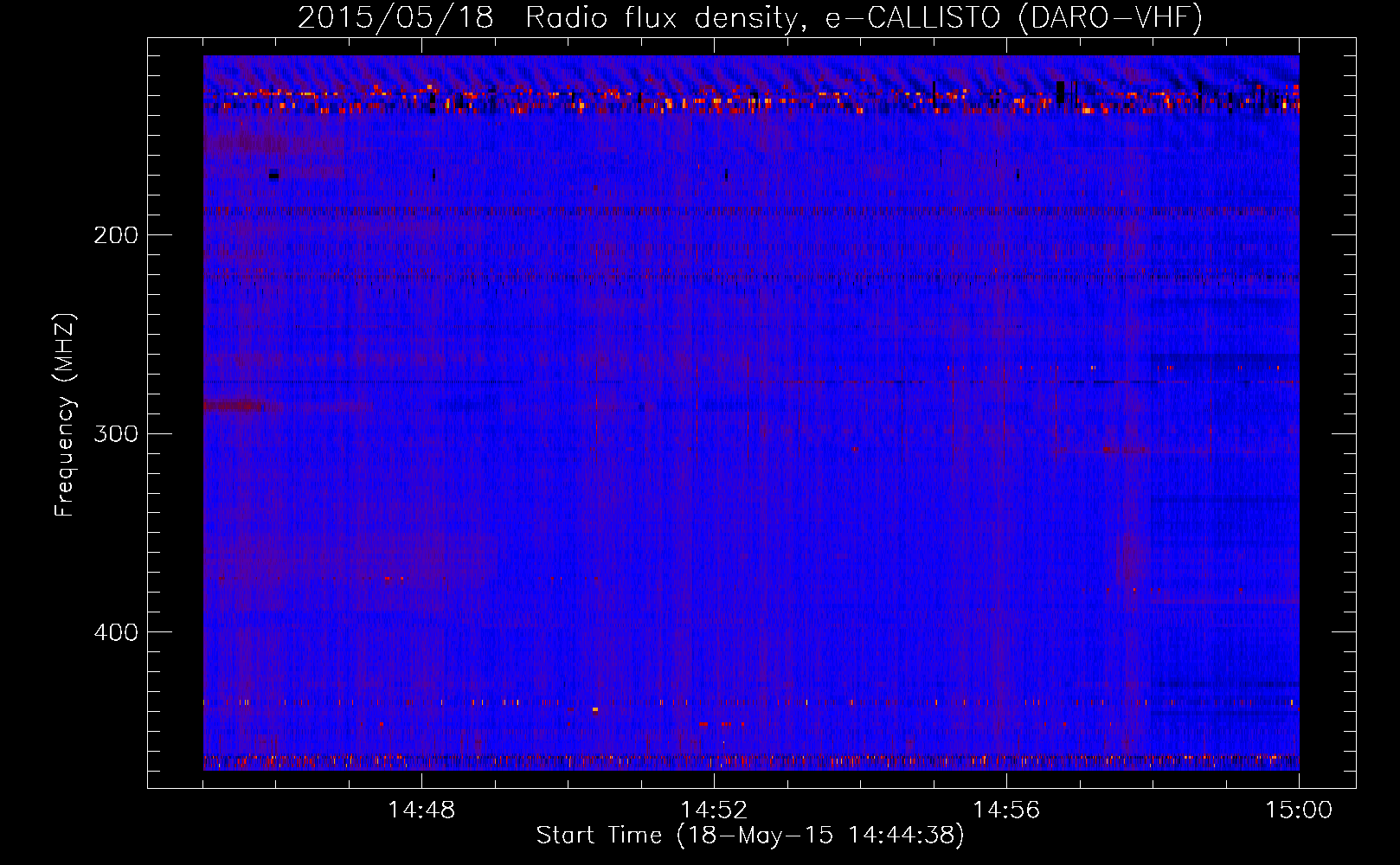
Task: Click the Frequency (MHZ) axis title
Action: (65, 414)
